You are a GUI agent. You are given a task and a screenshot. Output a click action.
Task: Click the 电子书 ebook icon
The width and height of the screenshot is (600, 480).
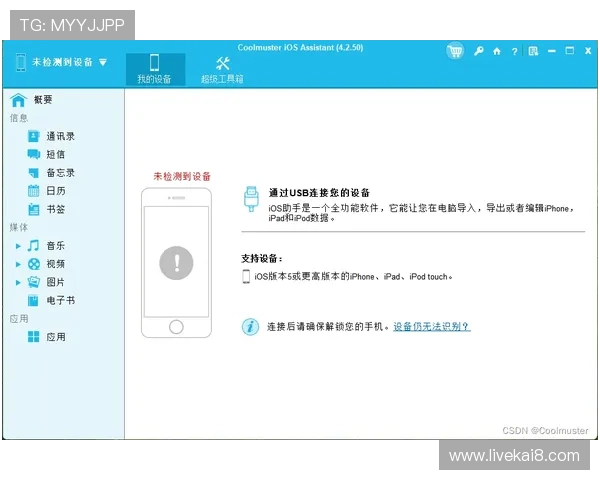coord(34,300)
